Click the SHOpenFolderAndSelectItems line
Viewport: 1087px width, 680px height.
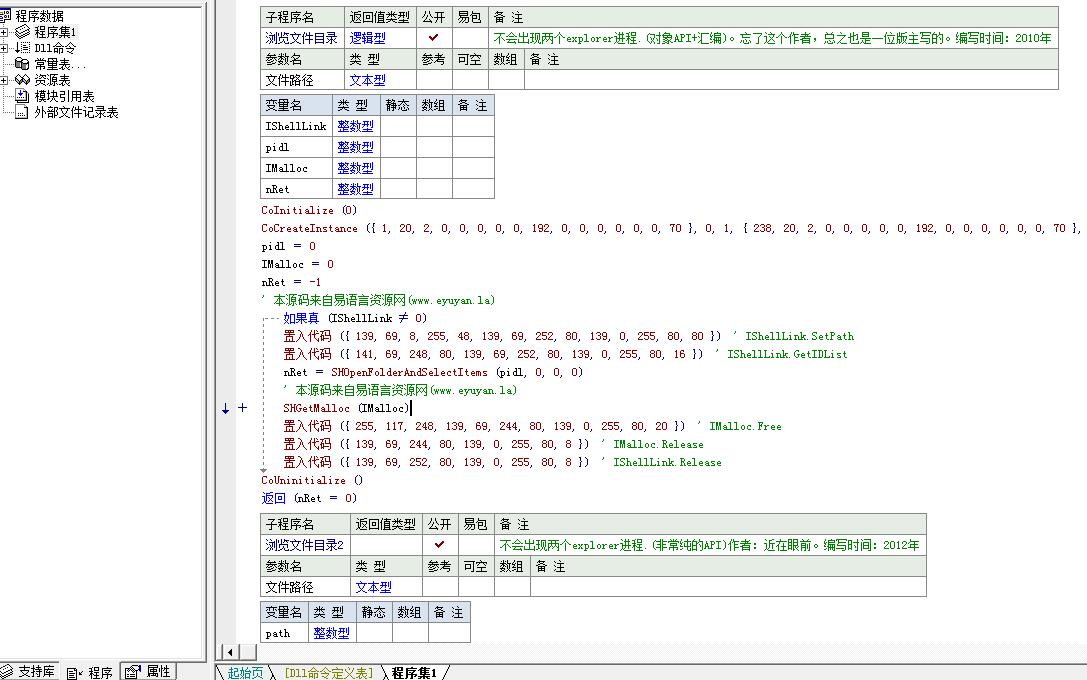tap(433, 372)
